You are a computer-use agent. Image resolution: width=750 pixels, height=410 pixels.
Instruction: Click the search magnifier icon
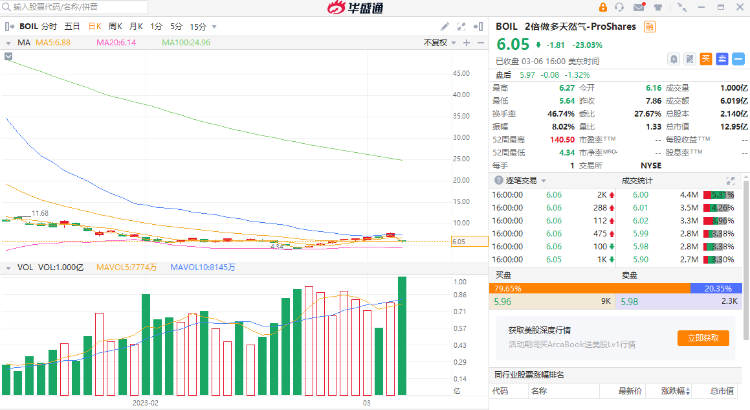point(7,7)
